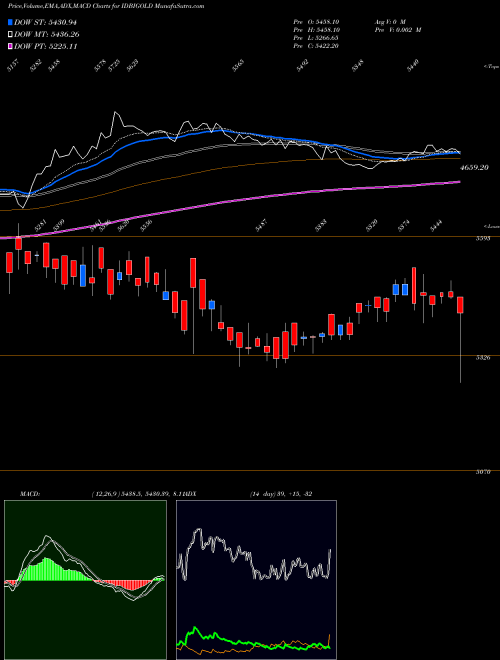This screenshot has height=660, width=500.
Task: Click the 'Lows' marker label at right edge
Action: point(491,226)
